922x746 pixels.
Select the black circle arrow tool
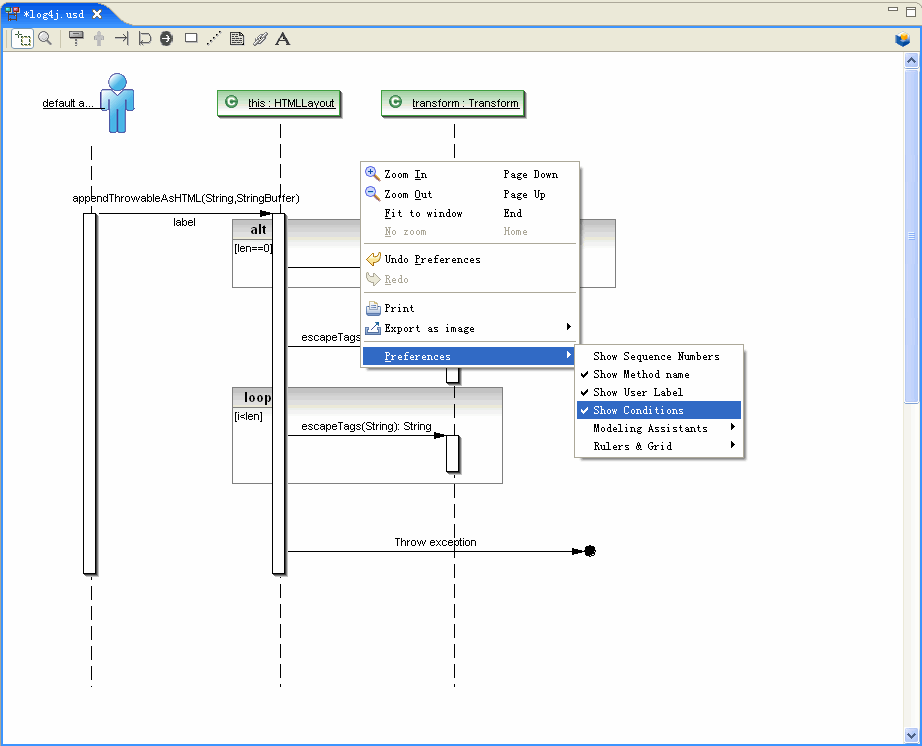coord(167,39)
